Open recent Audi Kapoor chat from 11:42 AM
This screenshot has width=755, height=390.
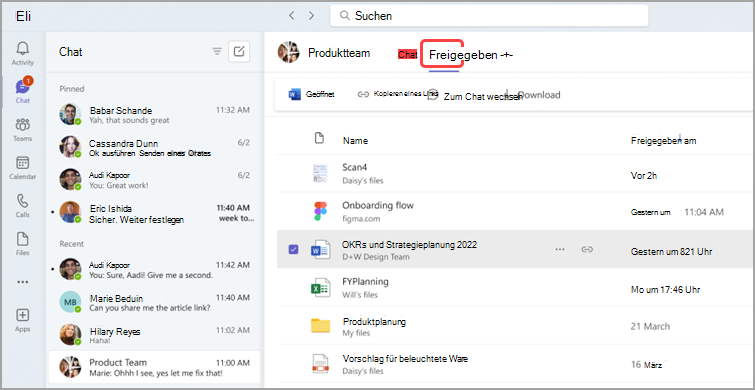click(x=155, y=269)
